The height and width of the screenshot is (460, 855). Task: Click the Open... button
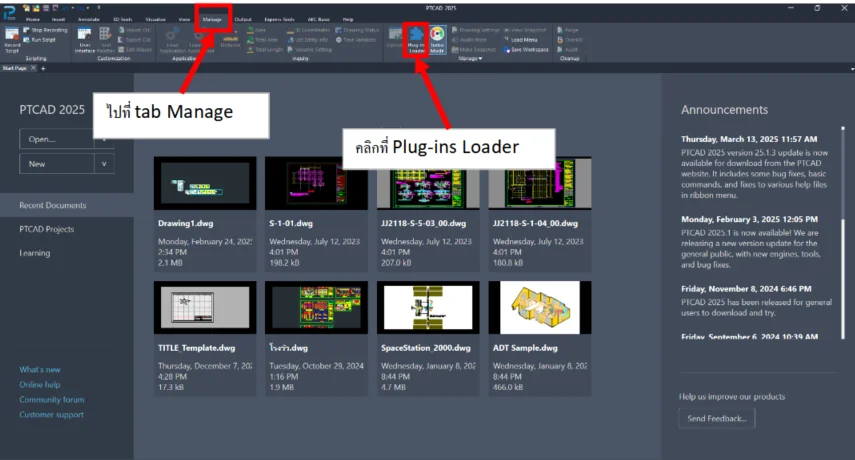[x=57, y=139]
